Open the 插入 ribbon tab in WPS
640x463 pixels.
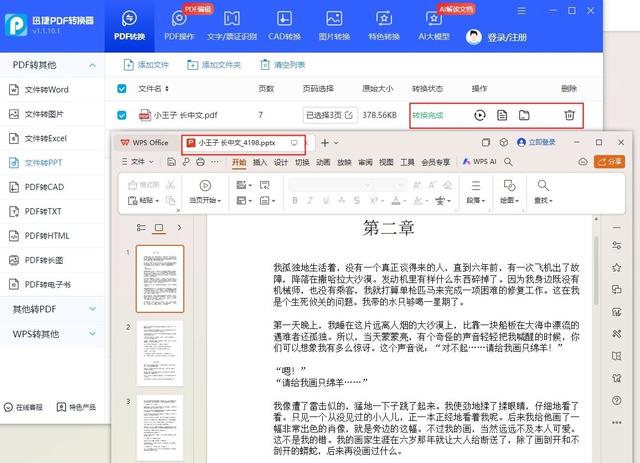260,162
